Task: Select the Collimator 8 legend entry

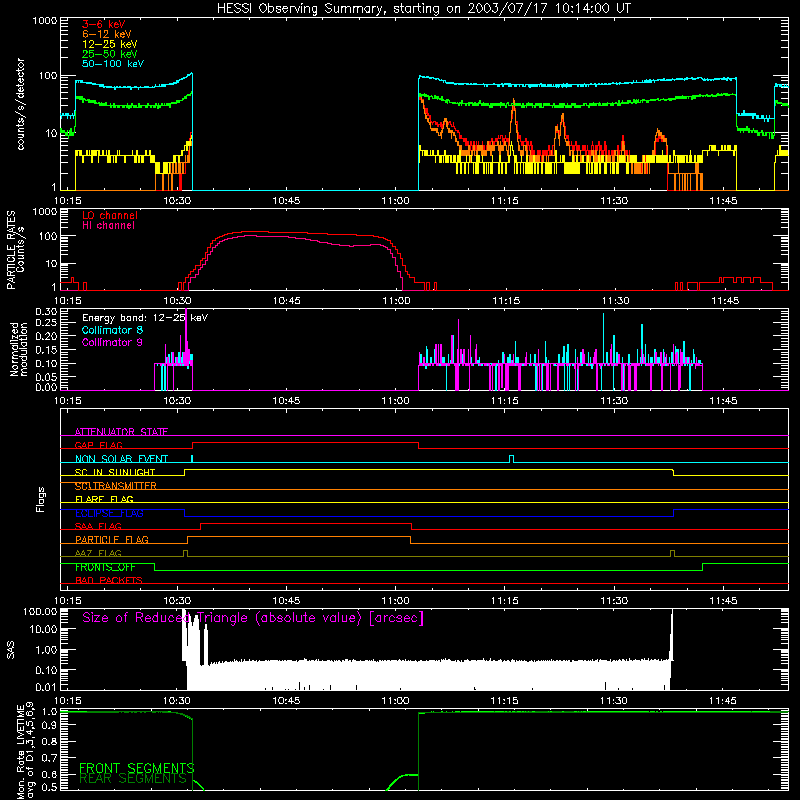Action: (x=112, y=330)
